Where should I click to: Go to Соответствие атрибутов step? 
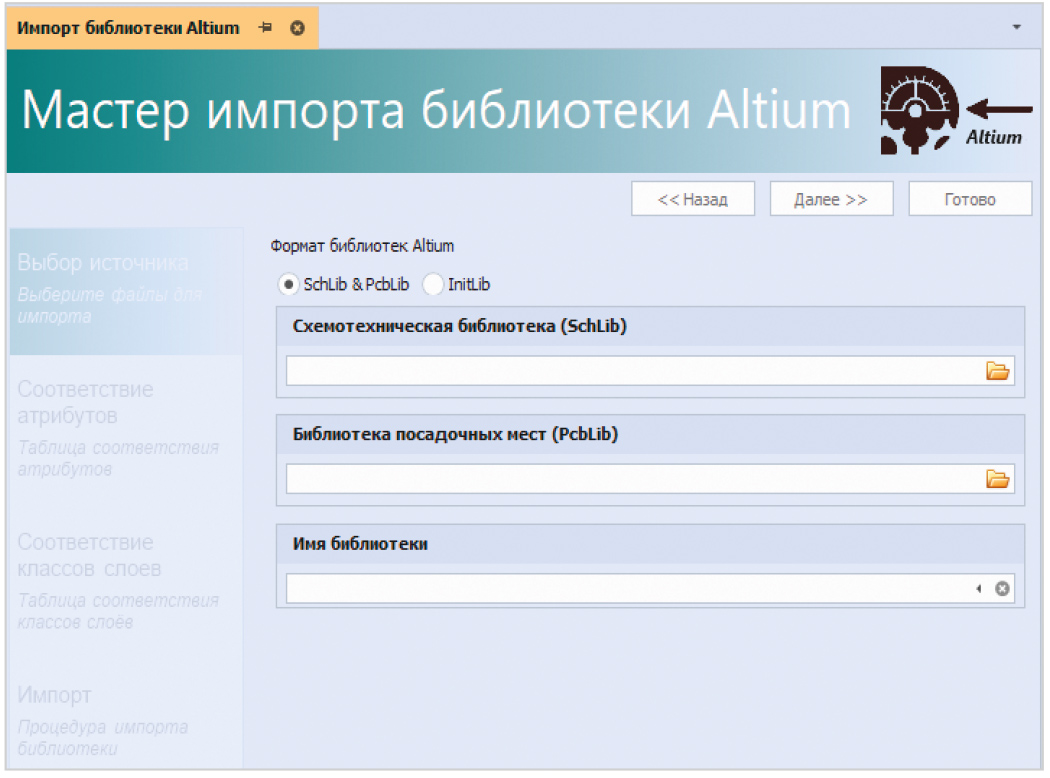126,429
